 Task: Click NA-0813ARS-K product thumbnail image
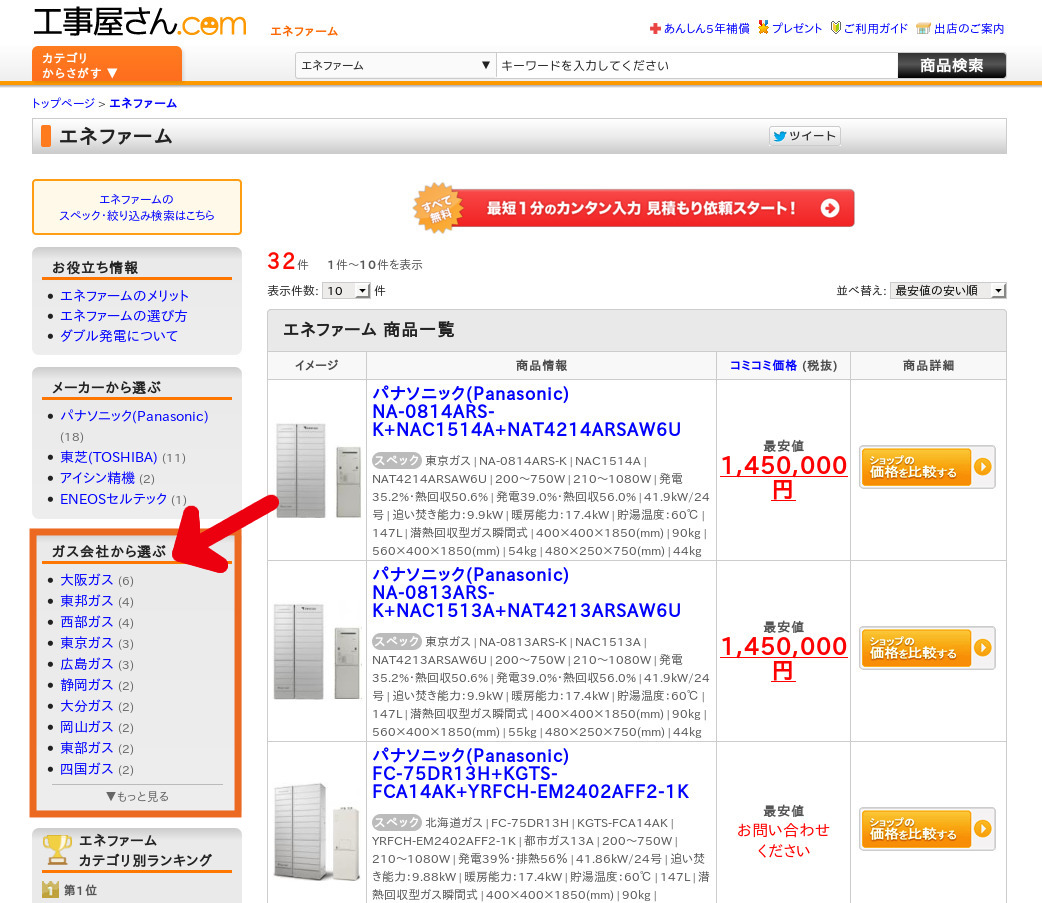click(x=318, y=652)
